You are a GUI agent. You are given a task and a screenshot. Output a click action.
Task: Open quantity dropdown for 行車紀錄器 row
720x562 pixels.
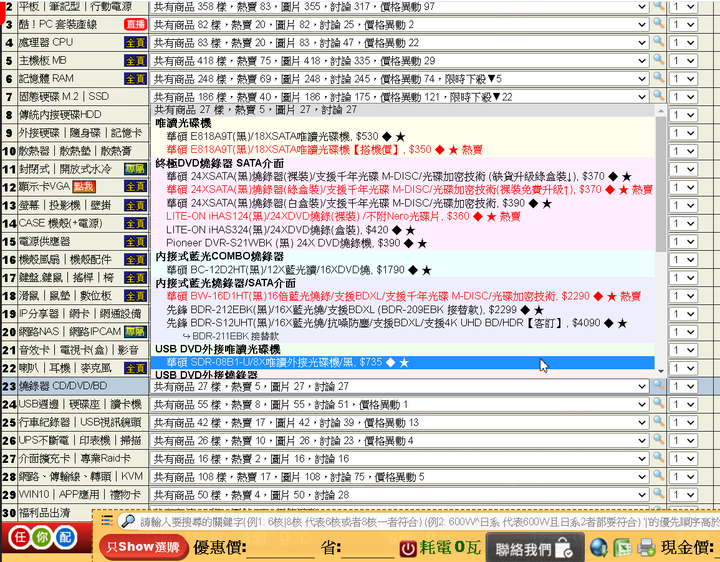point(683,423)
